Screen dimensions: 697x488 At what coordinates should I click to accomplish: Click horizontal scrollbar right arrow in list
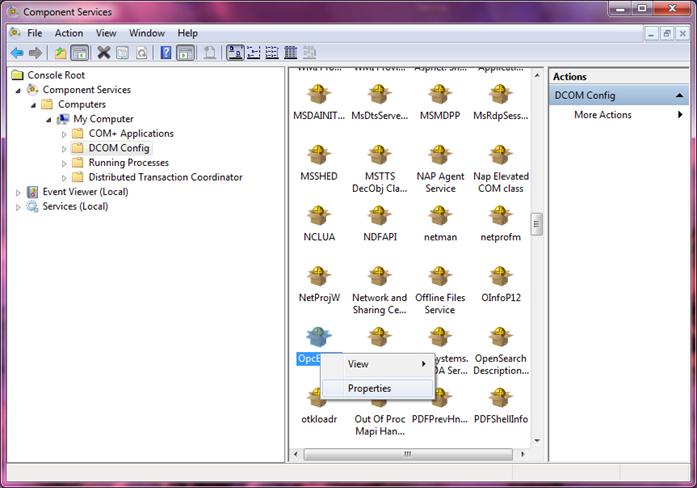click(523, 454)
